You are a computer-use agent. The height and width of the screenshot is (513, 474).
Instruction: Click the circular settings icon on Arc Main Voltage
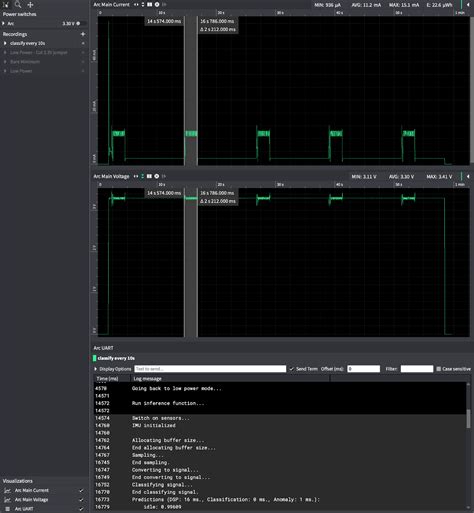(157, 176)
